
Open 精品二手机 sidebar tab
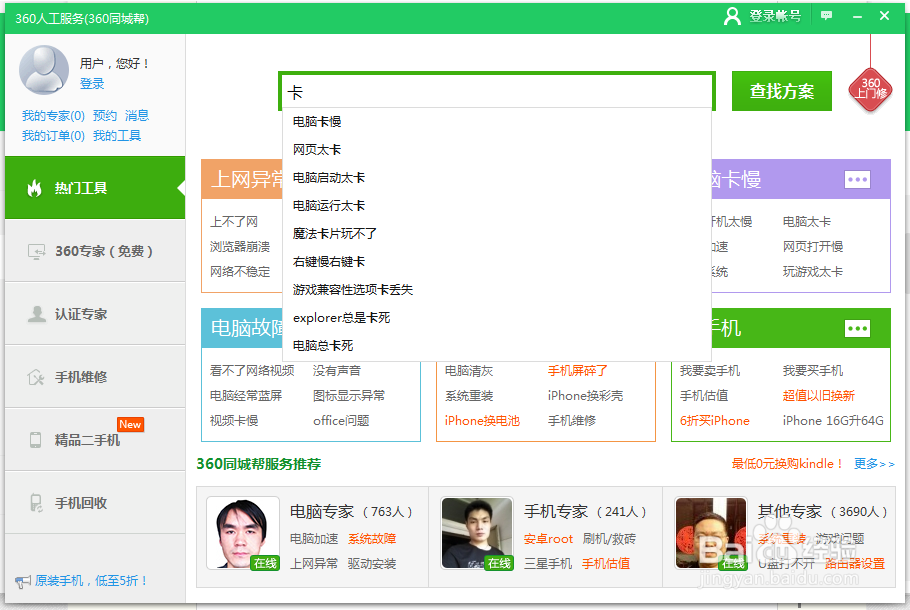95,440
